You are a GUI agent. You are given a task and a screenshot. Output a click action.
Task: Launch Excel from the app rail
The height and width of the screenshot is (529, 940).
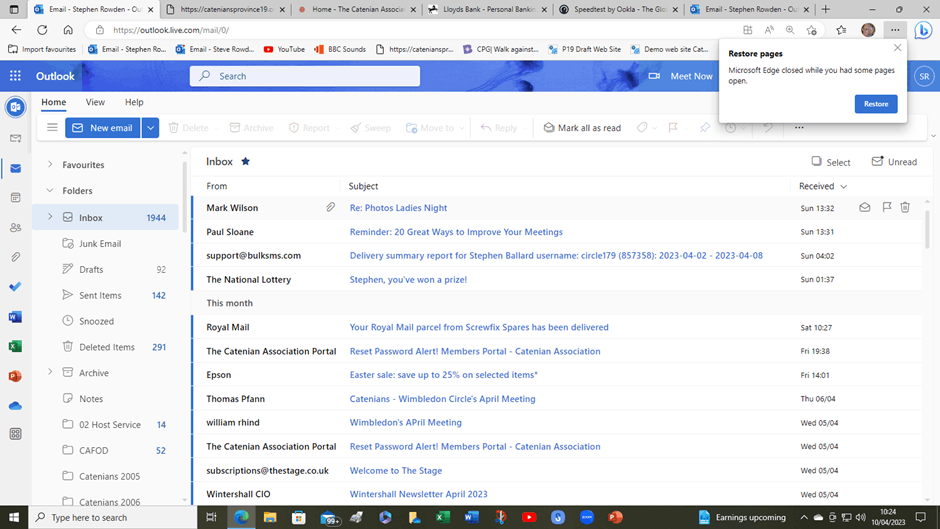coord(16,346)
